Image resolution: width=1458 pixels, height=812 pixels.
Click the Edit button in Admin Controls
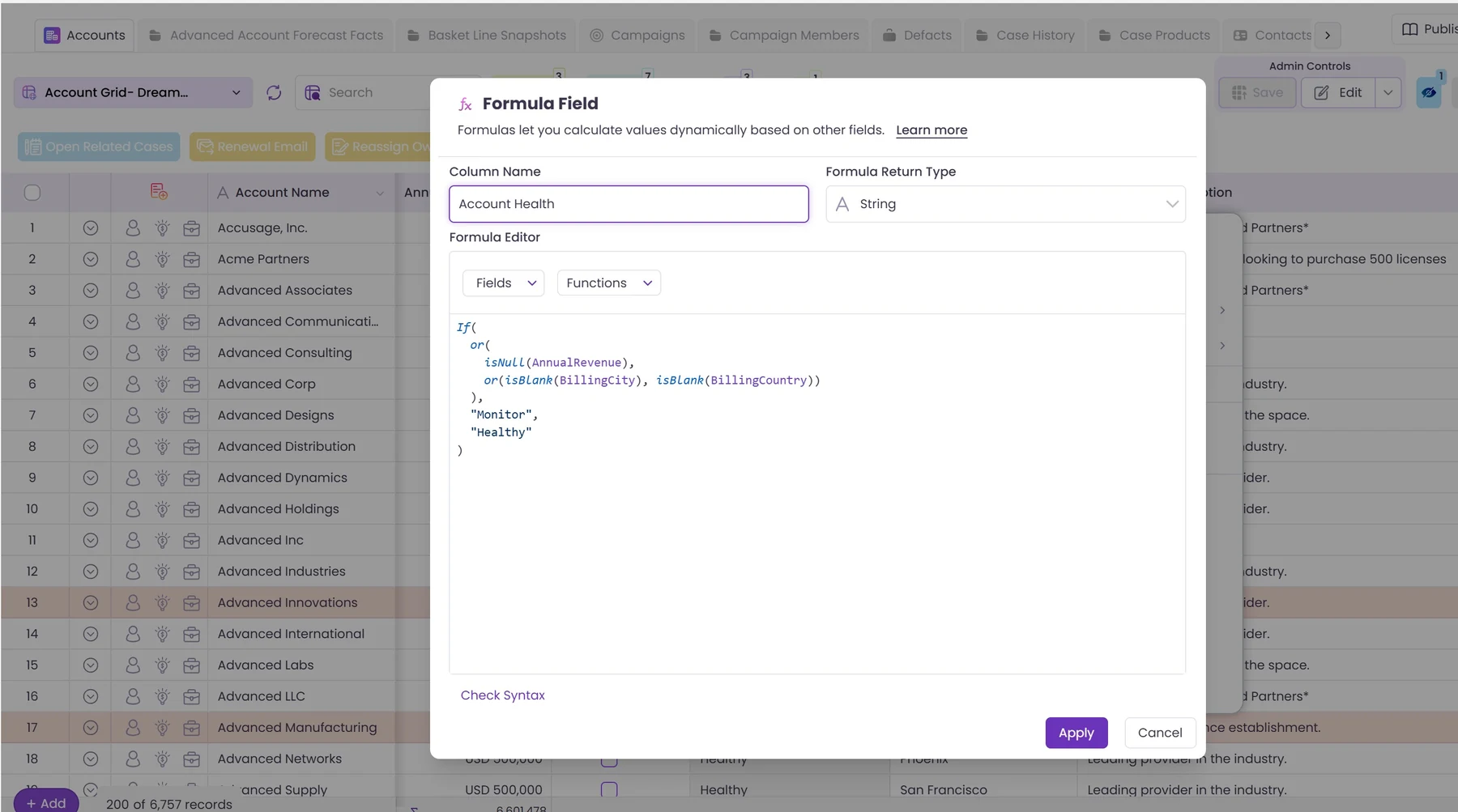coord(1339,93)
